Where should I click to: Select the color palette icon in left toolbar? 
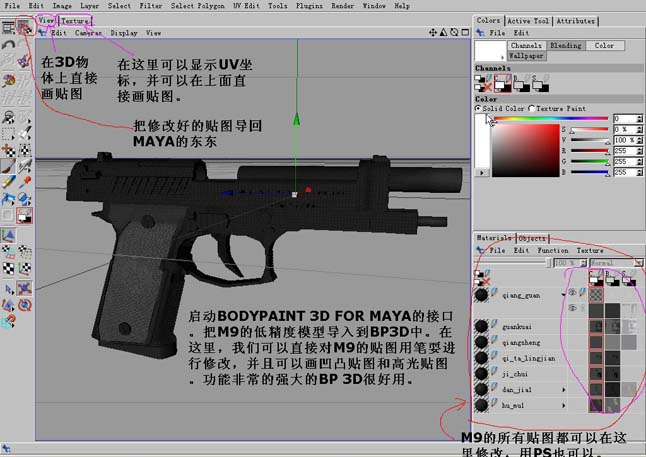click(x=8, y=80)
